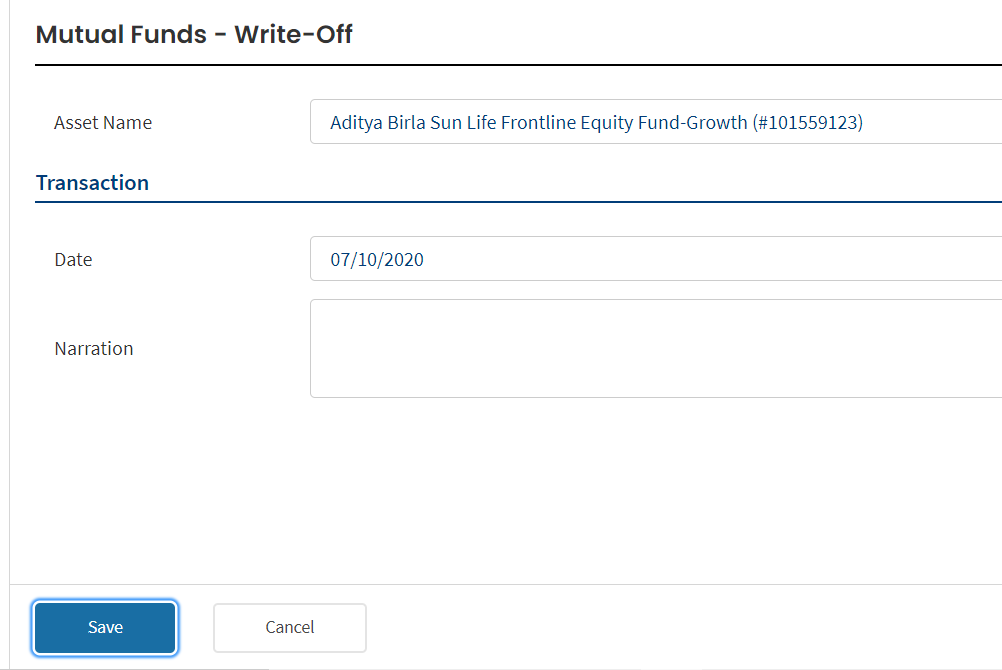This screenshot has height=670, width=1002.
Task: Click the day portion 07 of date
Action: (339, 260)
